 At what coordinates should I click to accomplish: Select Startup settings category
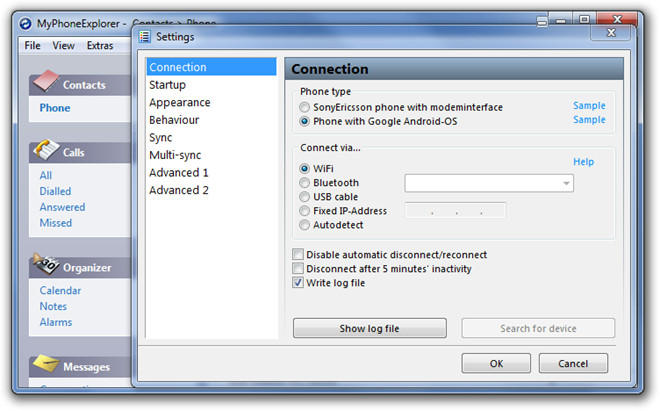pos(211,85)
